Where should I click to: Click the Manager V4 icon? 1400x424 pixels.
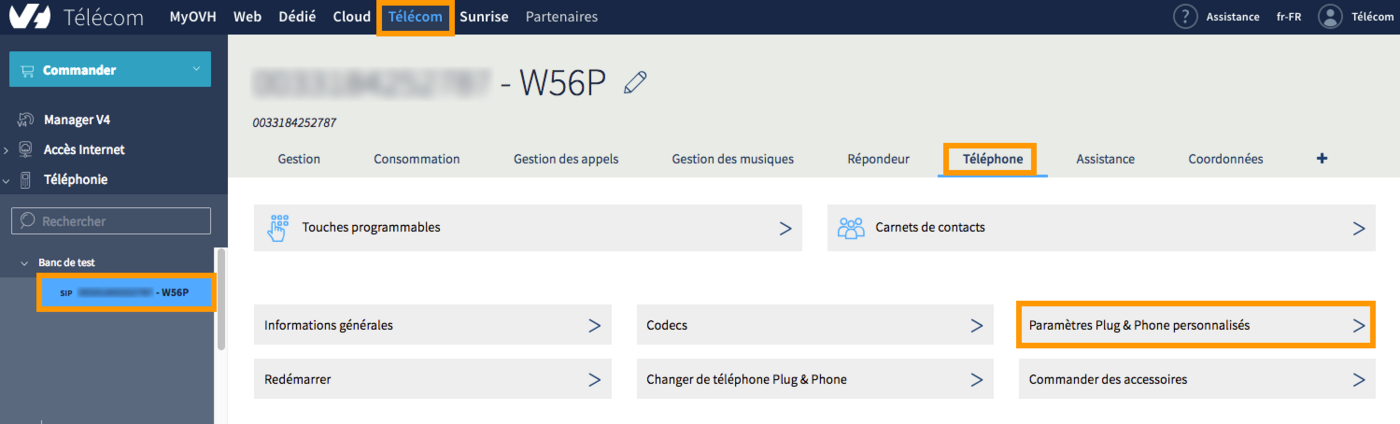coord(26,120)
